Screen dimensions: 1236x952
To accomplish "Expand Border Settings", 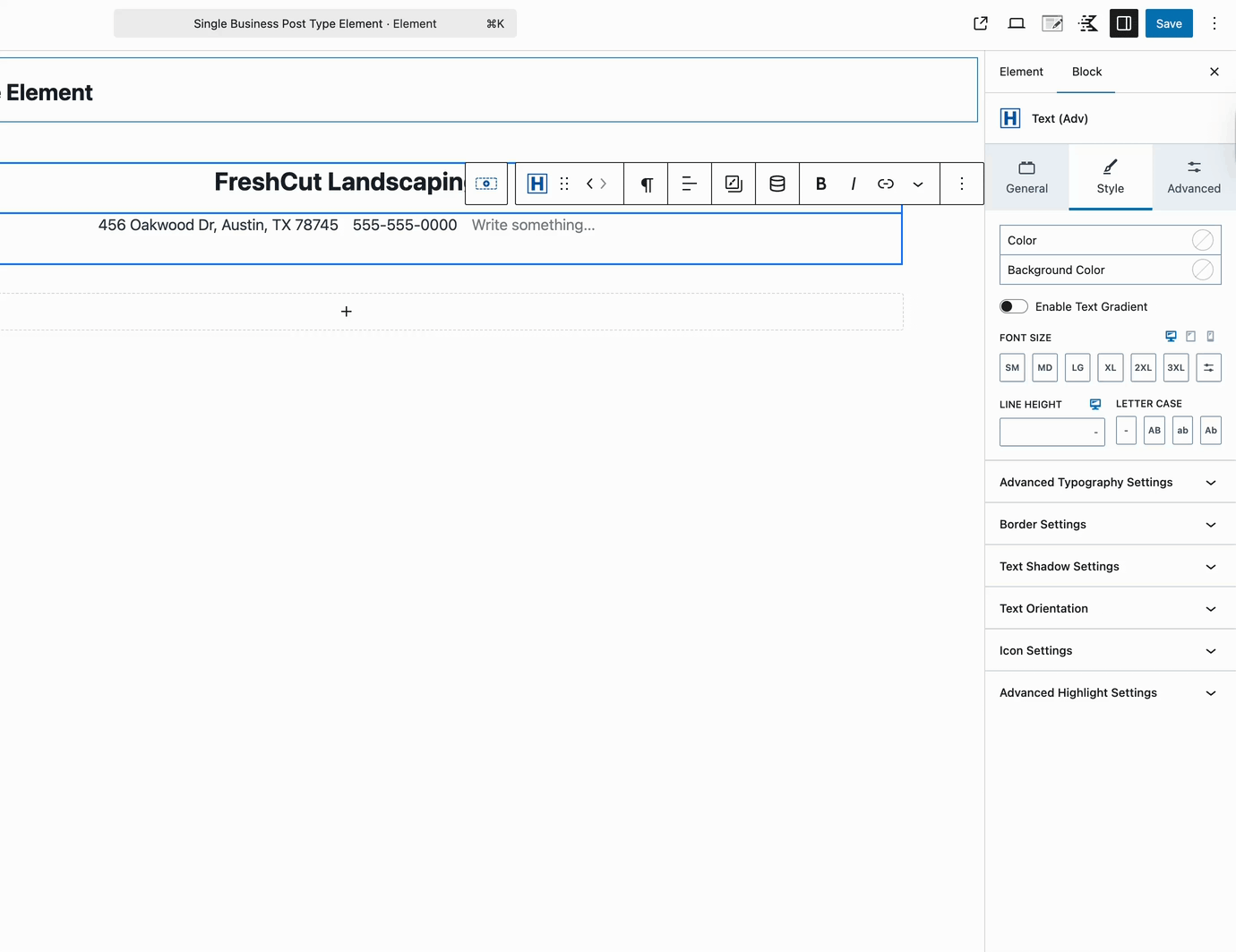I will [x=1109, y=524].
